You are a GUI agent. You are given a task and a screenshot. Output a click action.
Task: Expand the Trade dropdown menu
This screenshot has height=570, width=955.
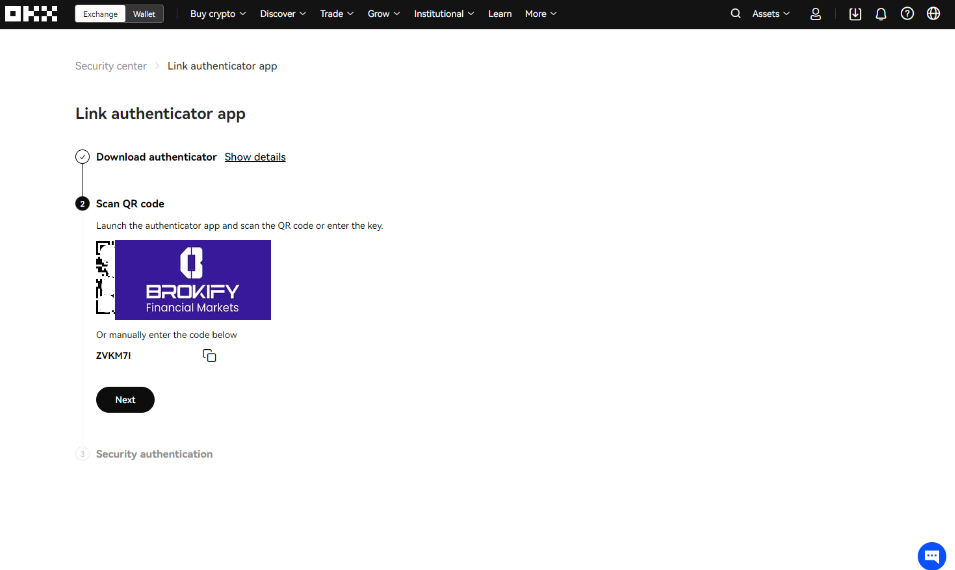pos(337,14)
